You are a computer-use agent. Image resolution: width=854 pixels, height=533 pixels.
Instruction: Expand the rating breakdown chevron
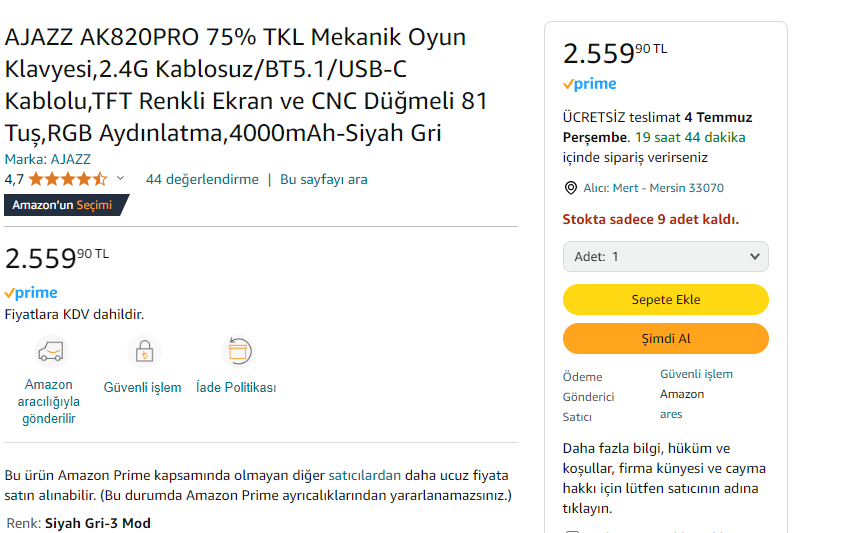(121, 179)
